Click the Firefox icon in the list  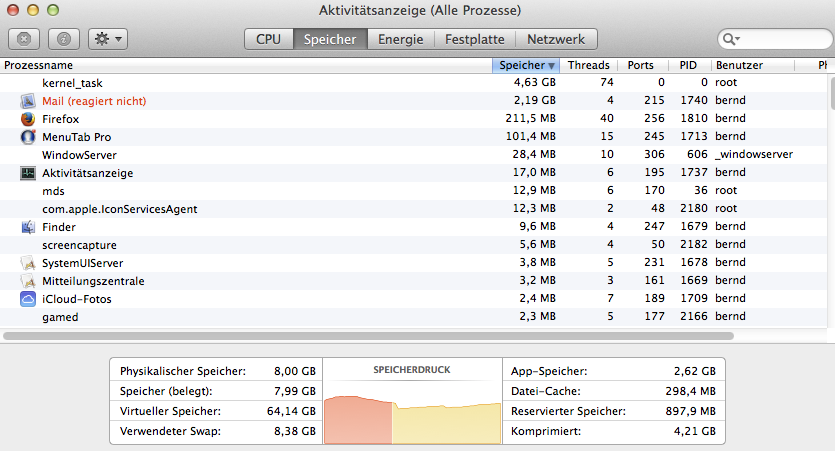click(x=28, y=119)
